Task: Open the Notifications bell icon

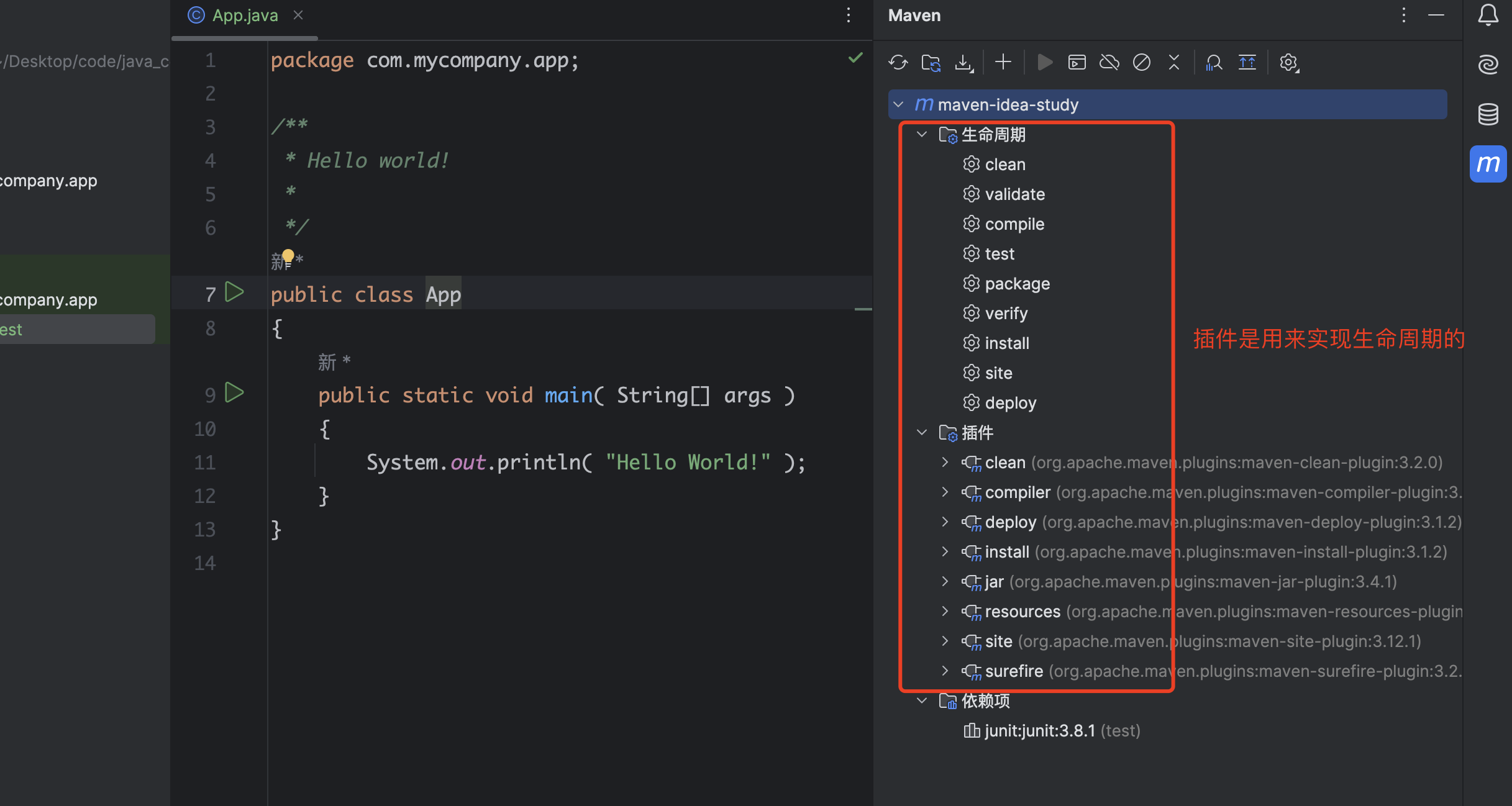Action: tap(1488, 15)
